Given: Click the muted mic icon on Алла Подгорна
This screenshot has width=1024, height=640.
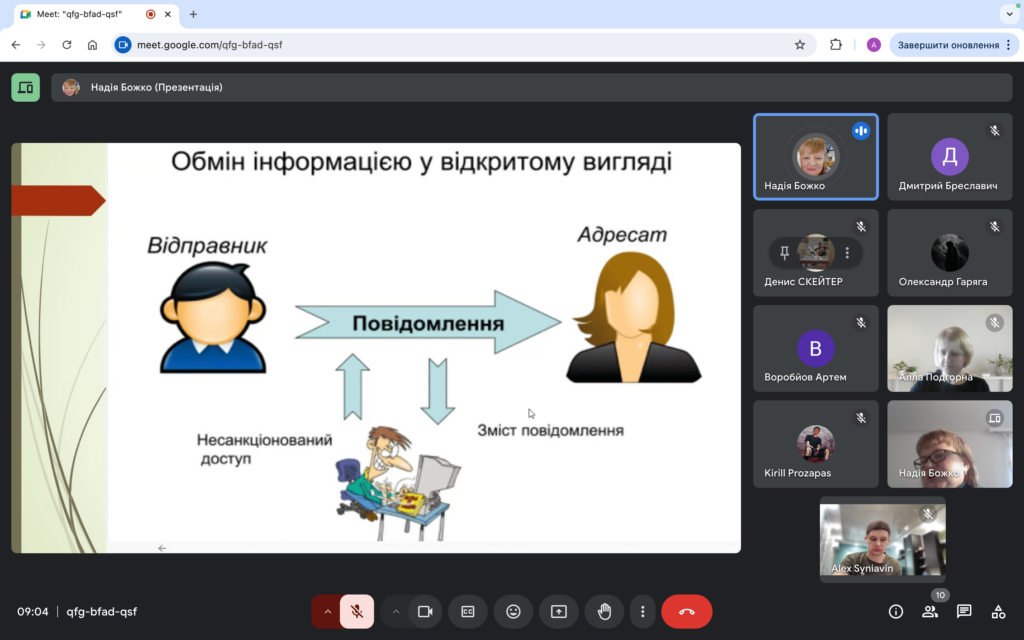Looking at the screenshot, I should click(995, 323).
